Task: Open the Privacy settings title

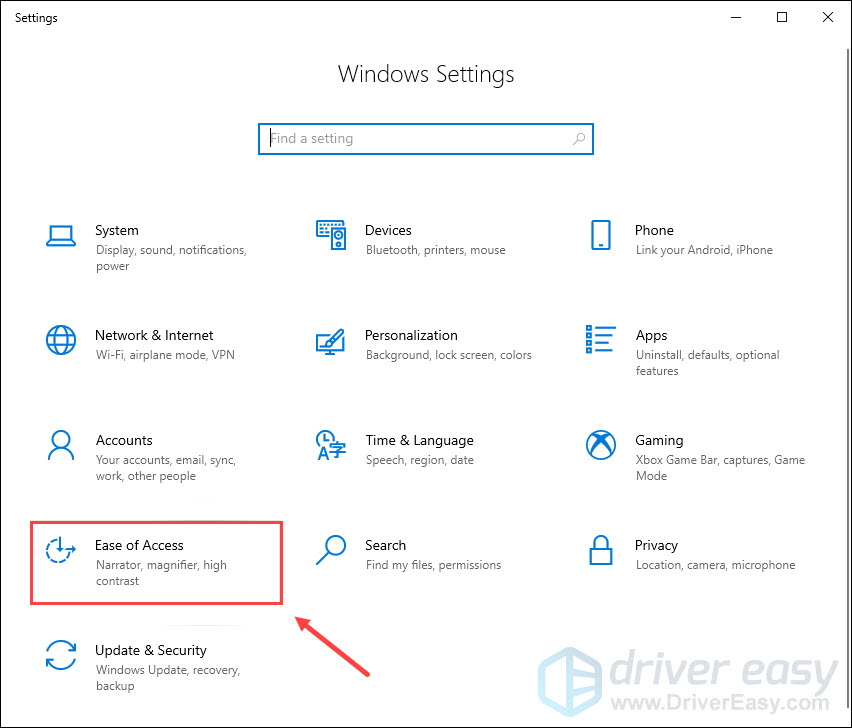Action: (x=656, y=545)
